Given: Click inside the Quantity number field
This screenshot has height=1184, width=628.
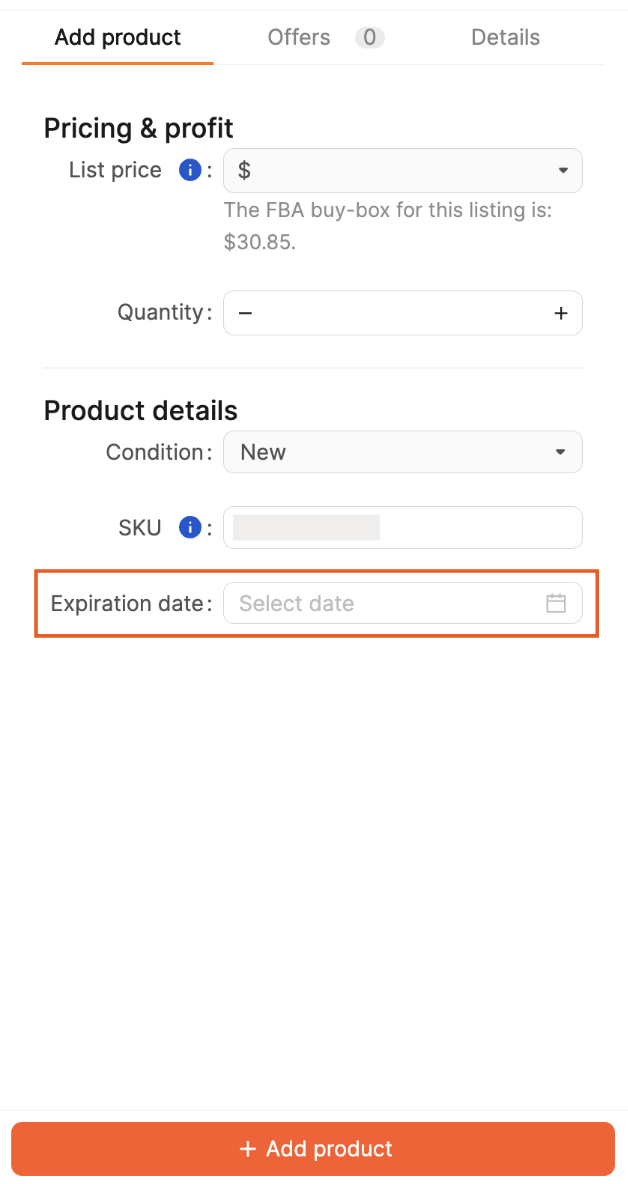Looking at the screenshot, I should click(403, 313).
